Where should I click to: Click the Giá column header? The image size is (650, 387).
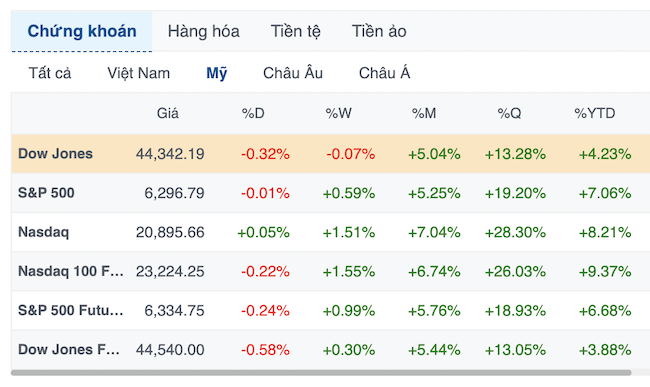coord(168,113)
